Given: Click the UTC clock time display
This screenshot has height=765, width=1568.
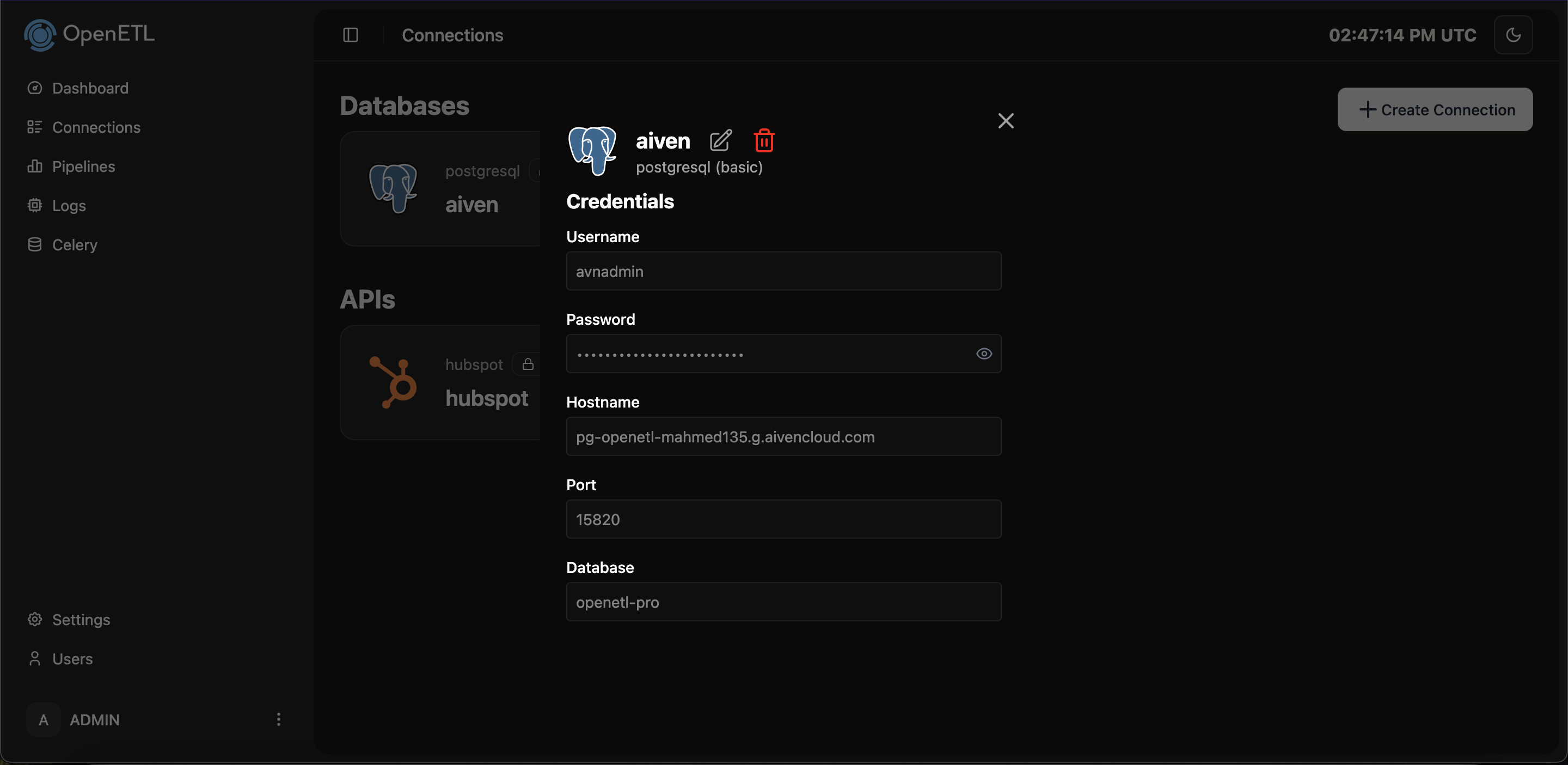Looking at the screenshot, I should pos(1402,35).
